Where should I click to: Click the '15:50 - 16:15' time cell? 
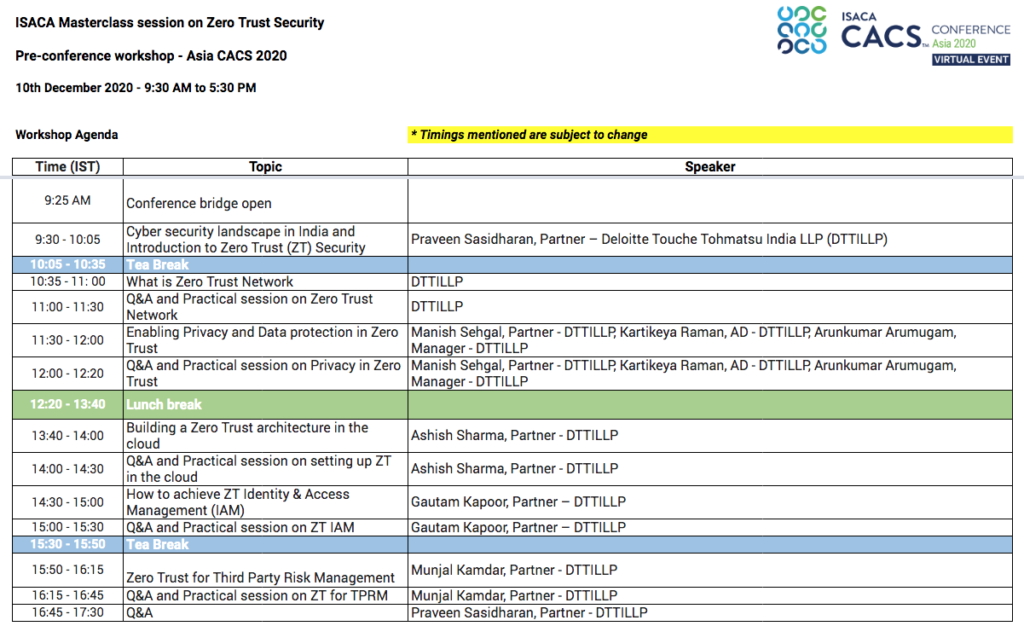click(68, 570)
